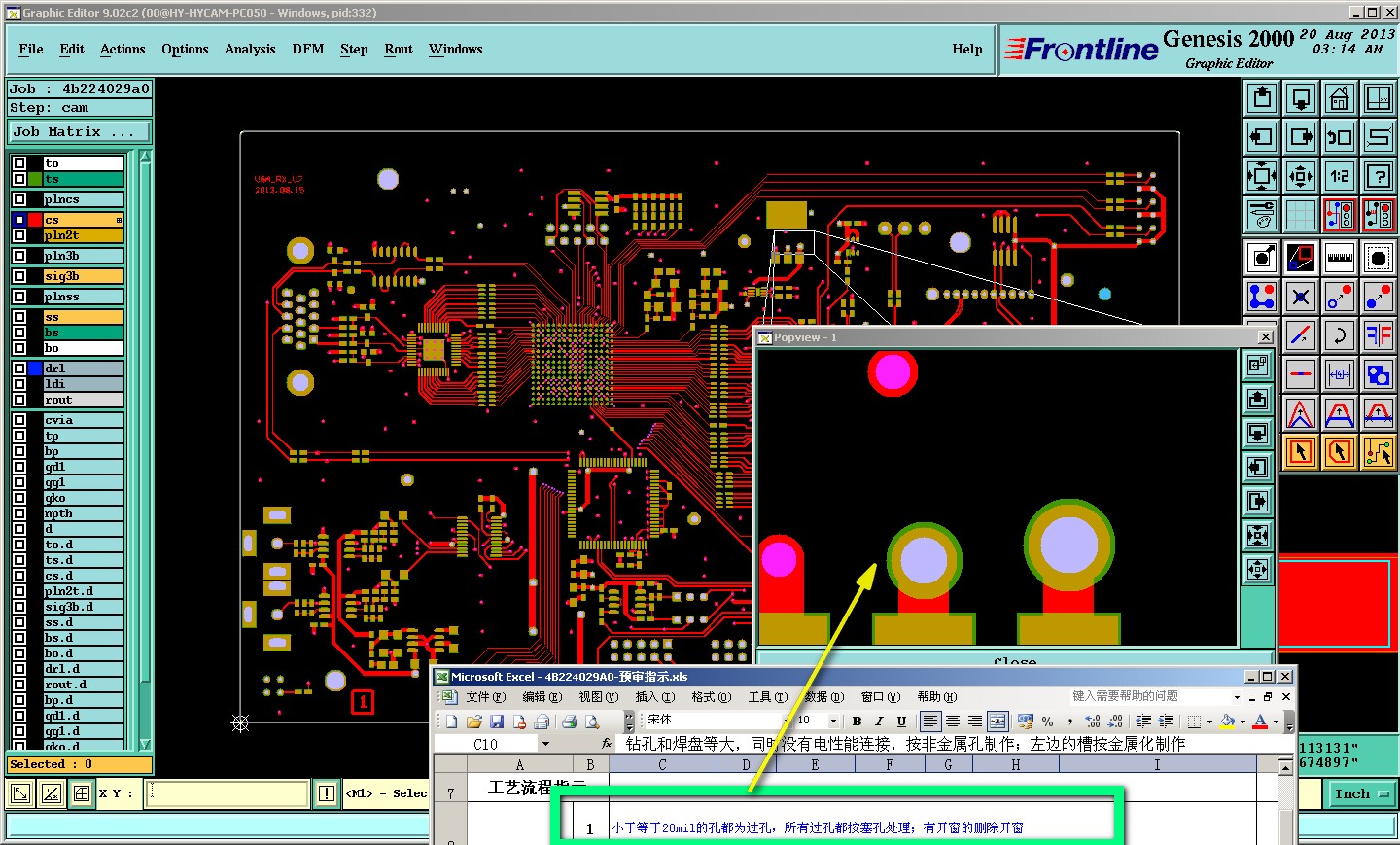This screenshot has width=1400, height=845.
Task: Click the Italic icon in Excel toolbar
Action: tap(879, 722)
